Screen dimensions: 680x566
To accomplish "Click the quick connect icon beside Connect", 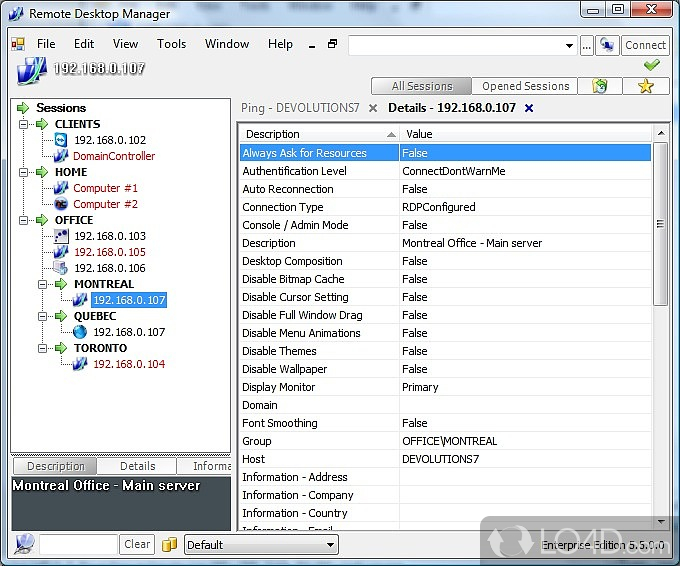I will 607,45.
